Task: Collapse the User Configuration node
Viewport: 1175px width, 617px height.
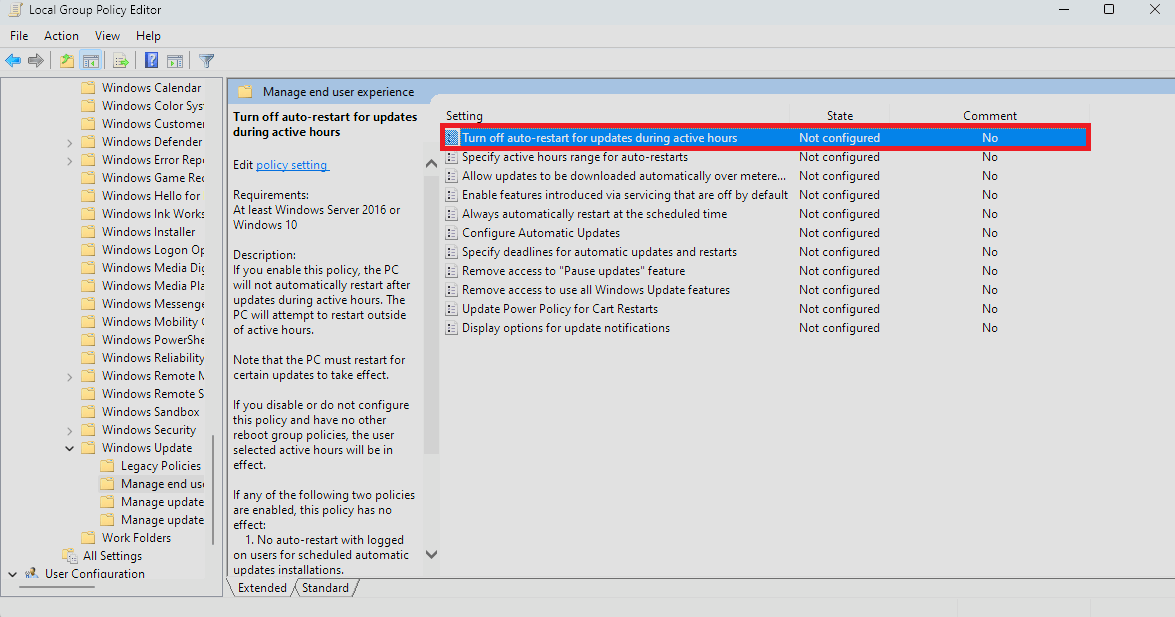Action: [12, 574]
